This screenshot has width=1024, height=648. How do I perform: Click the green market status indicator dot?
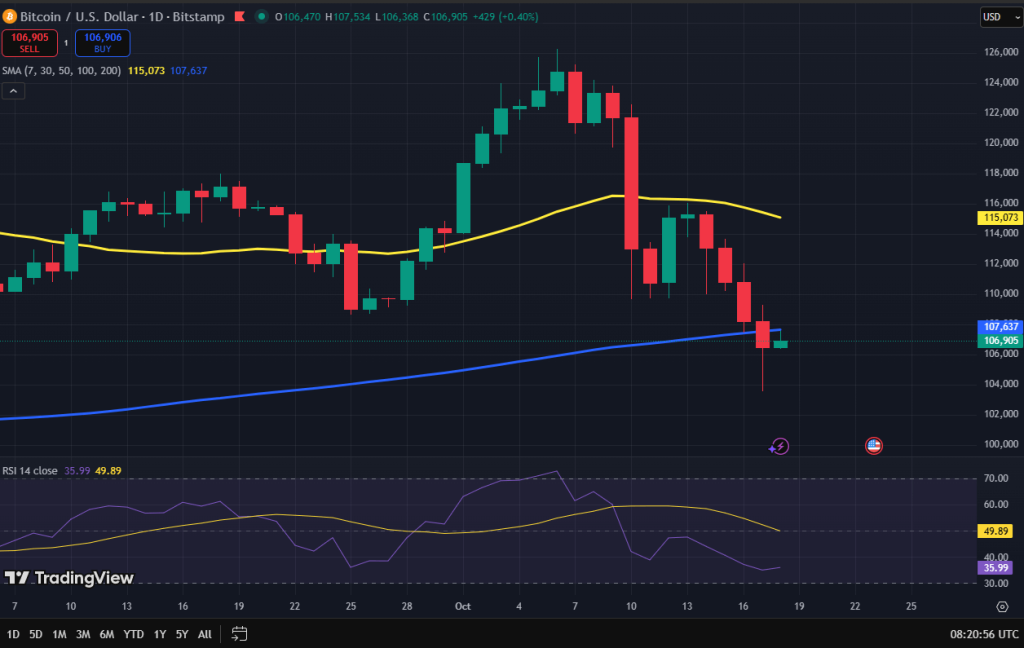262,16
